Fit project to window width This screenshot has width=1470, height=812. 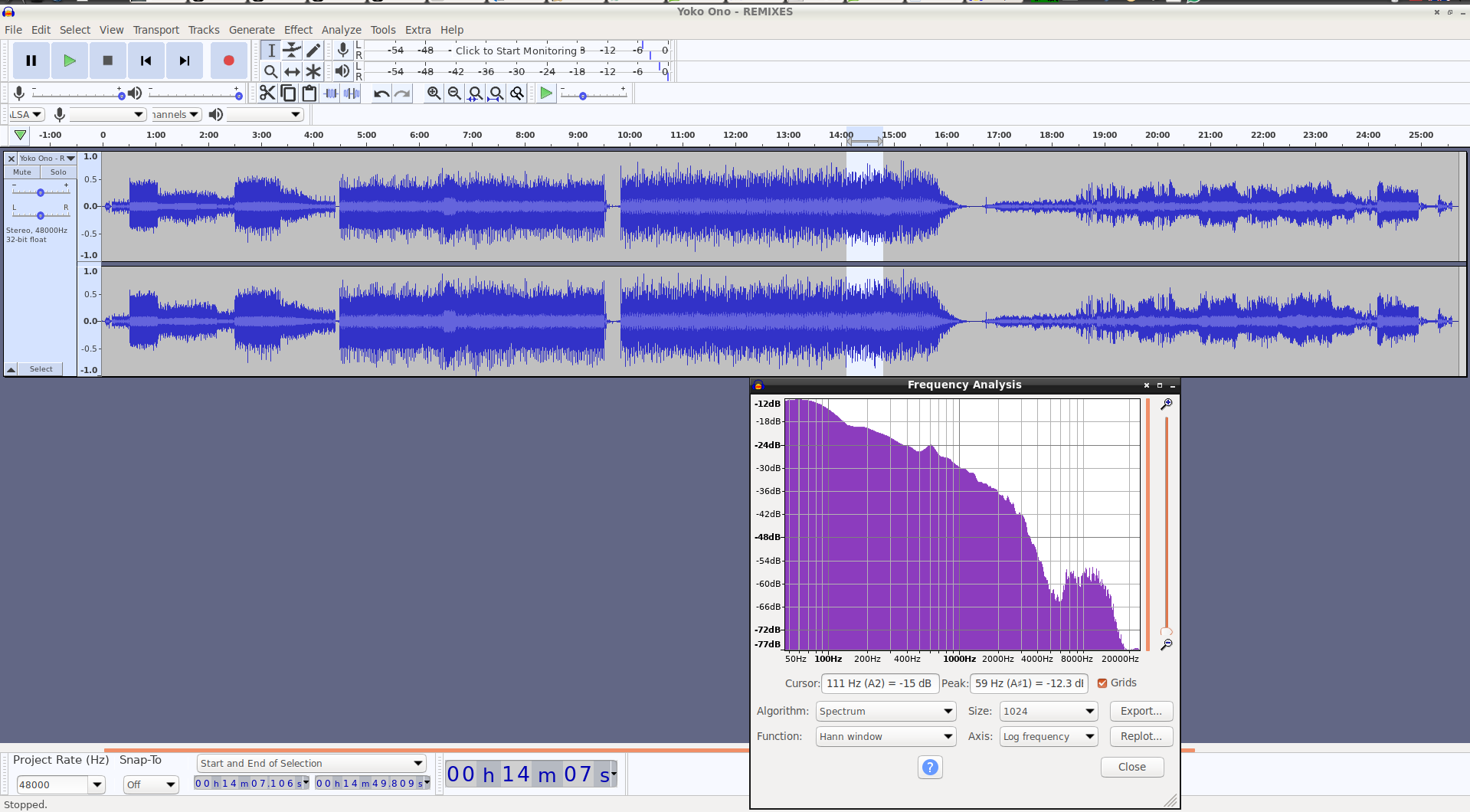click(x=496, y=93)
